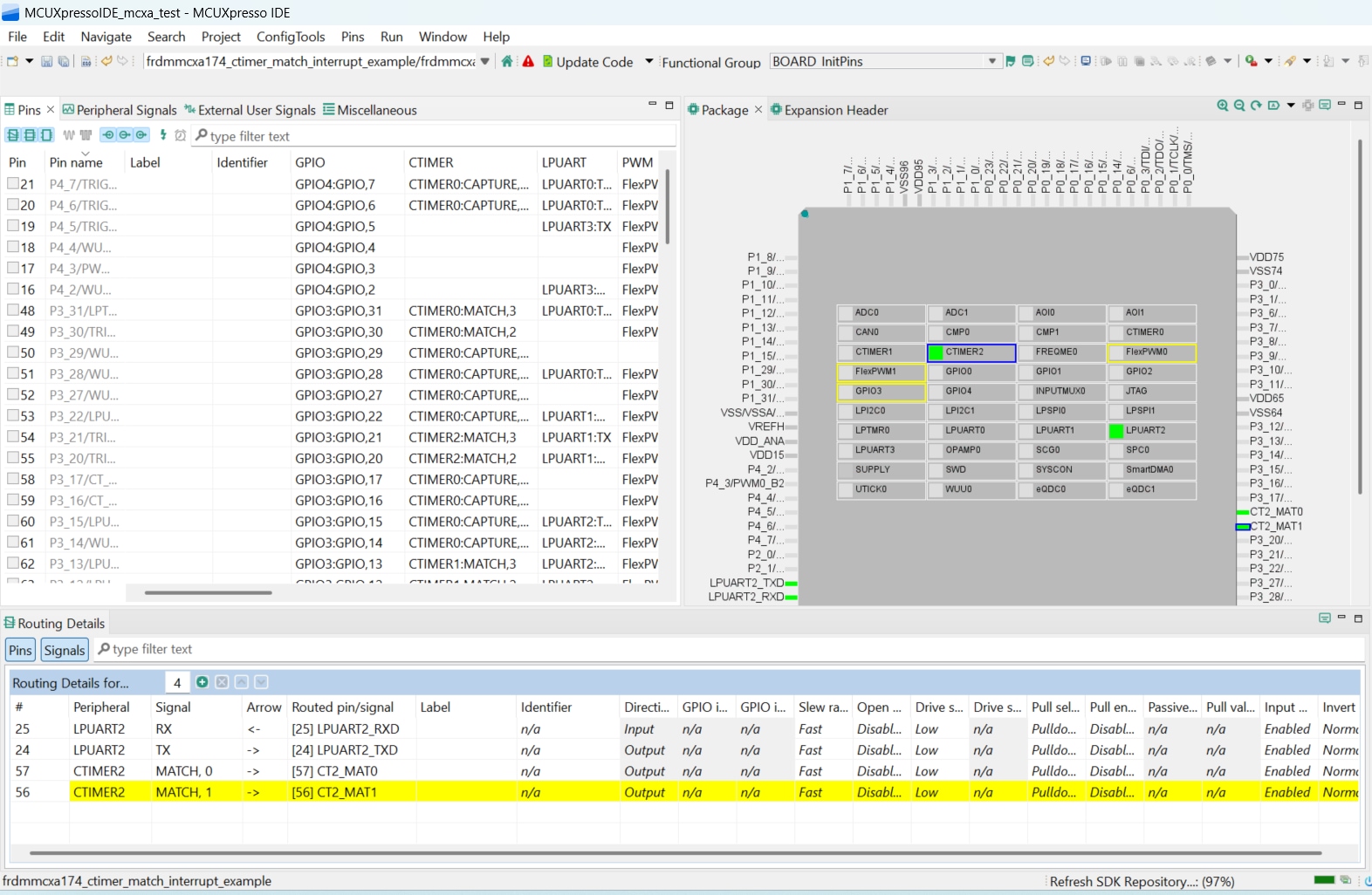Click the New wizard toolbar icon
The image size is (1372, 895).
point(12,61)
